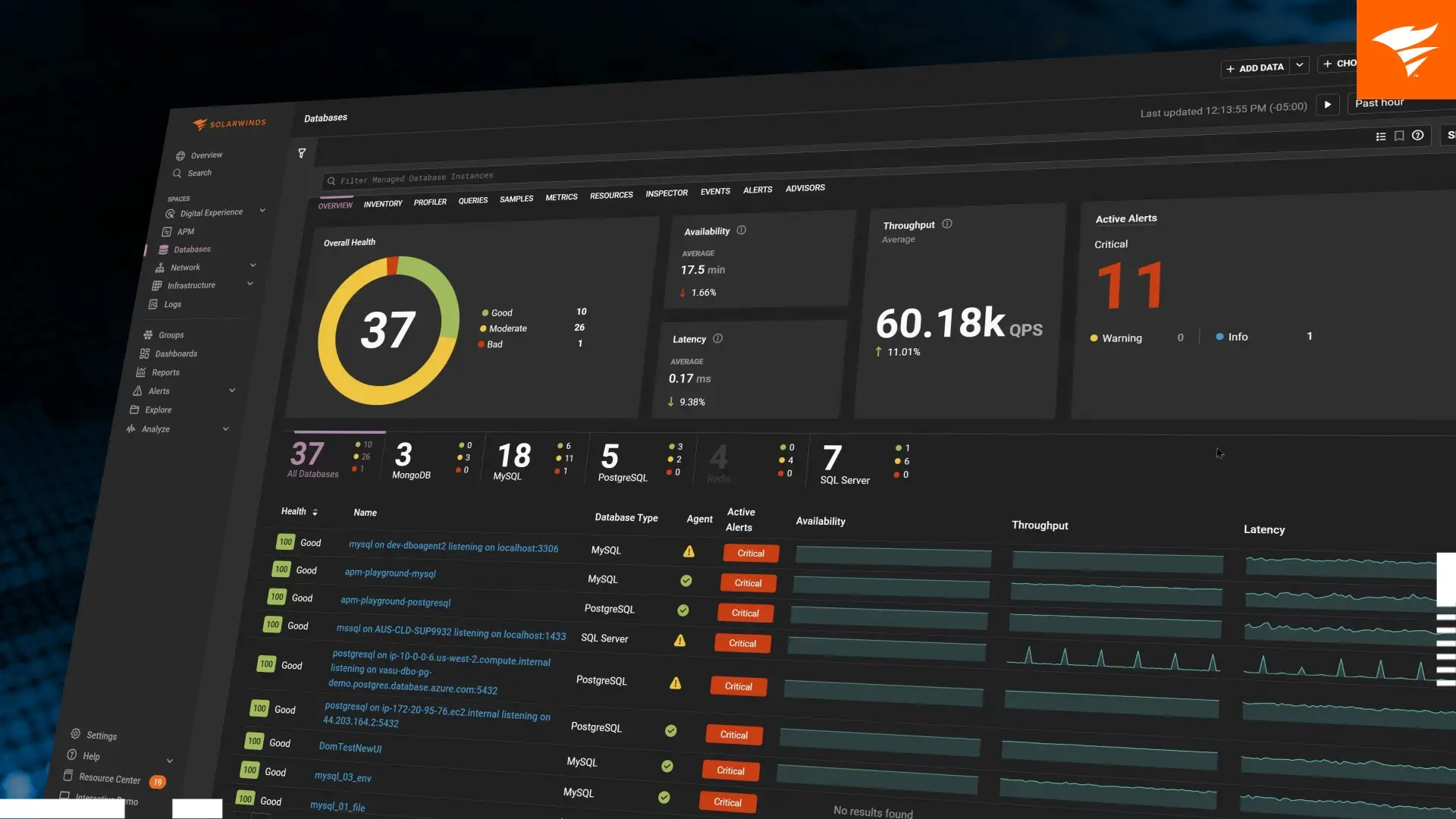This screenshot has width=1456, height=819.
Task: Click the Availability info icon
Action: tap(742, 230)
